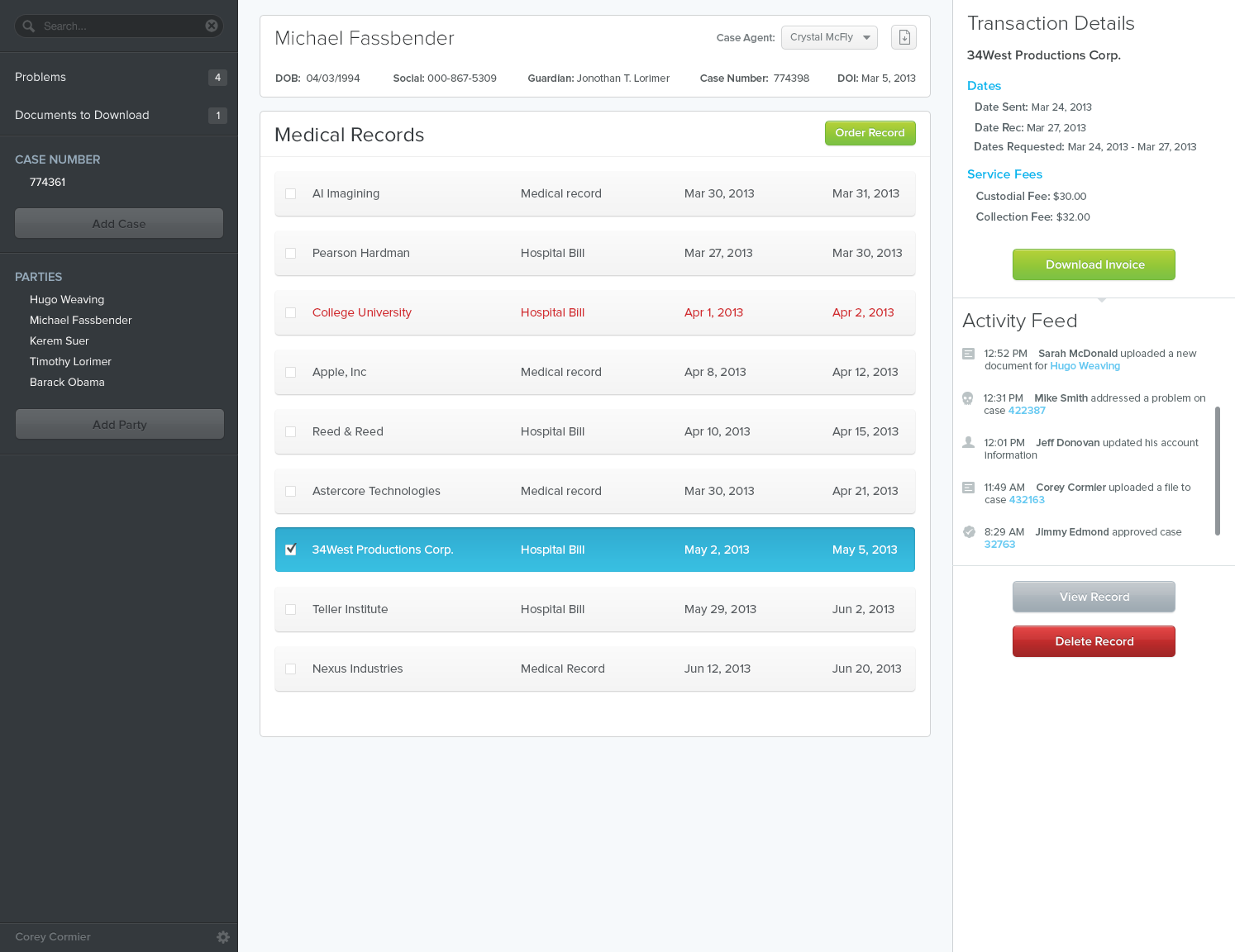Select party Hugo Weaving in sidebar
This screenshot has height=952, width=1235.
(x=67, y=299)
